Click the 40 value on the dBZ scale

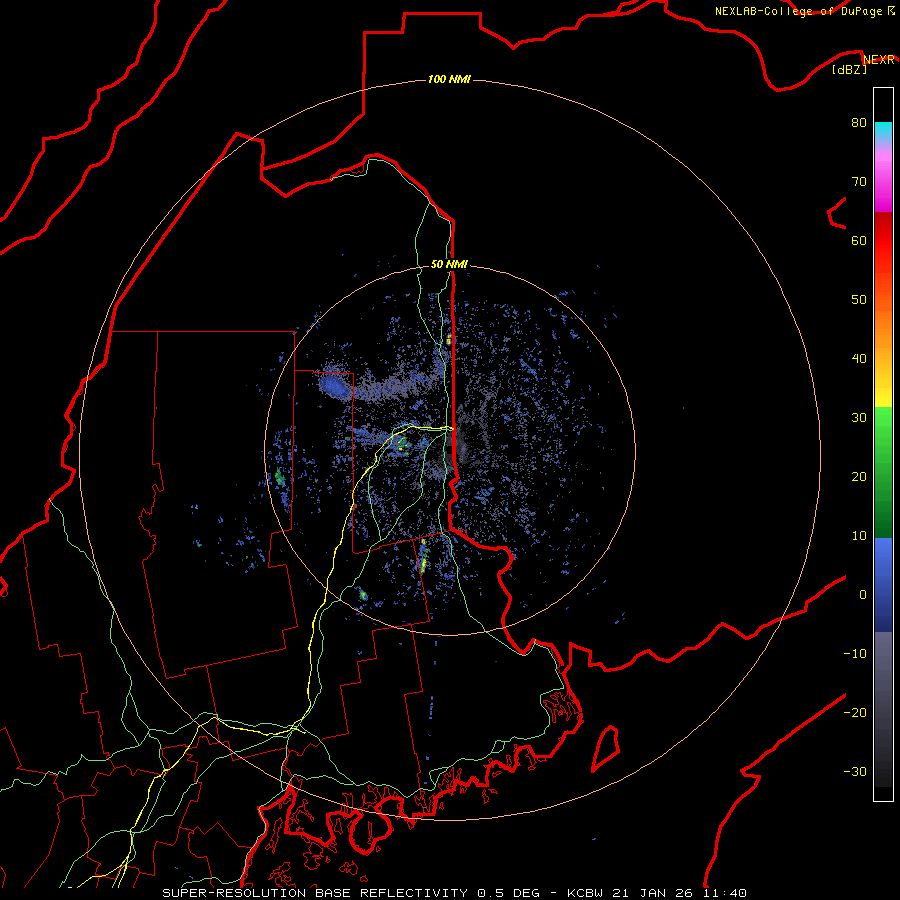(859, 359)
